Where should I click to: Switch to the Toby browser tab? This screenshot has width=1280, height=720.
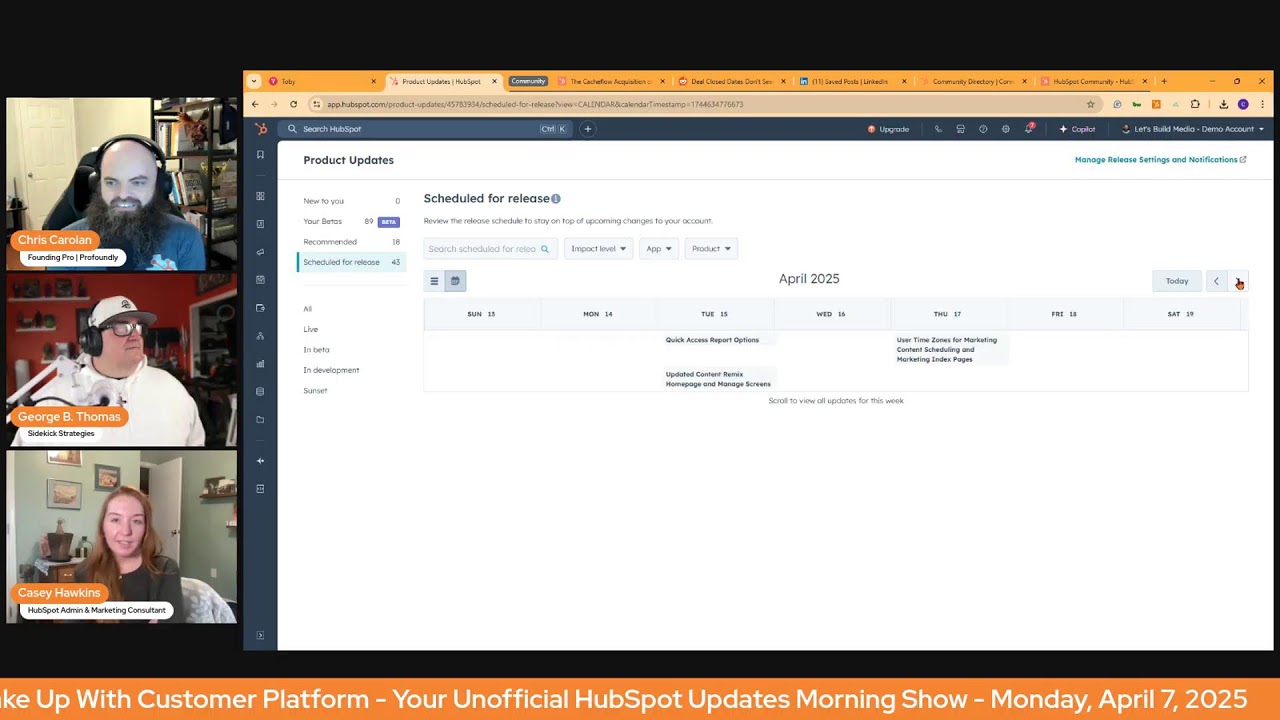[322, 81]
